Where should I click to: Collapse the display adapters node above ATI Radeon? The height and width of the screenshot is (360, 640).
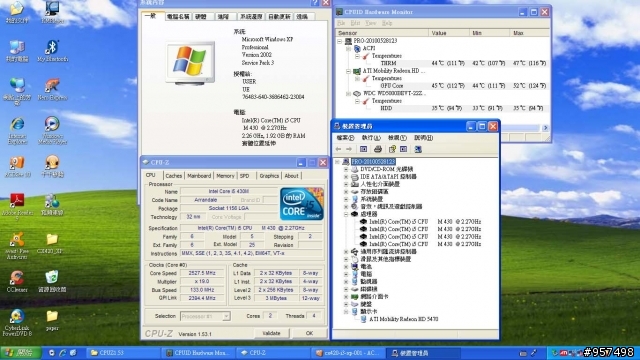346,311
